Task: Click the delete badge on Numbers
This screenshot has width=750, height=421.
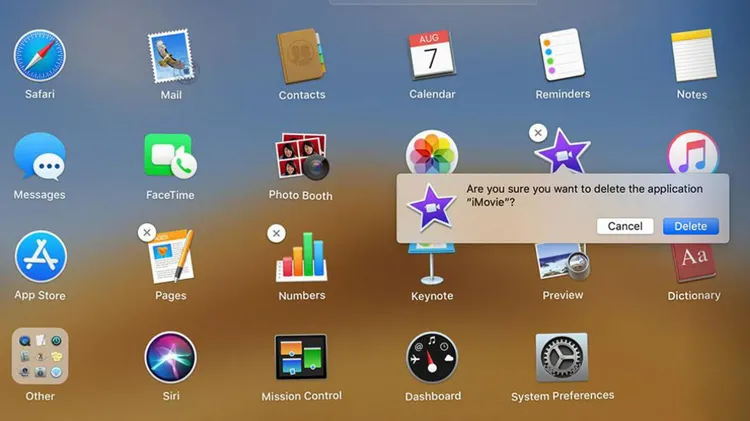Action: (276, 233)
